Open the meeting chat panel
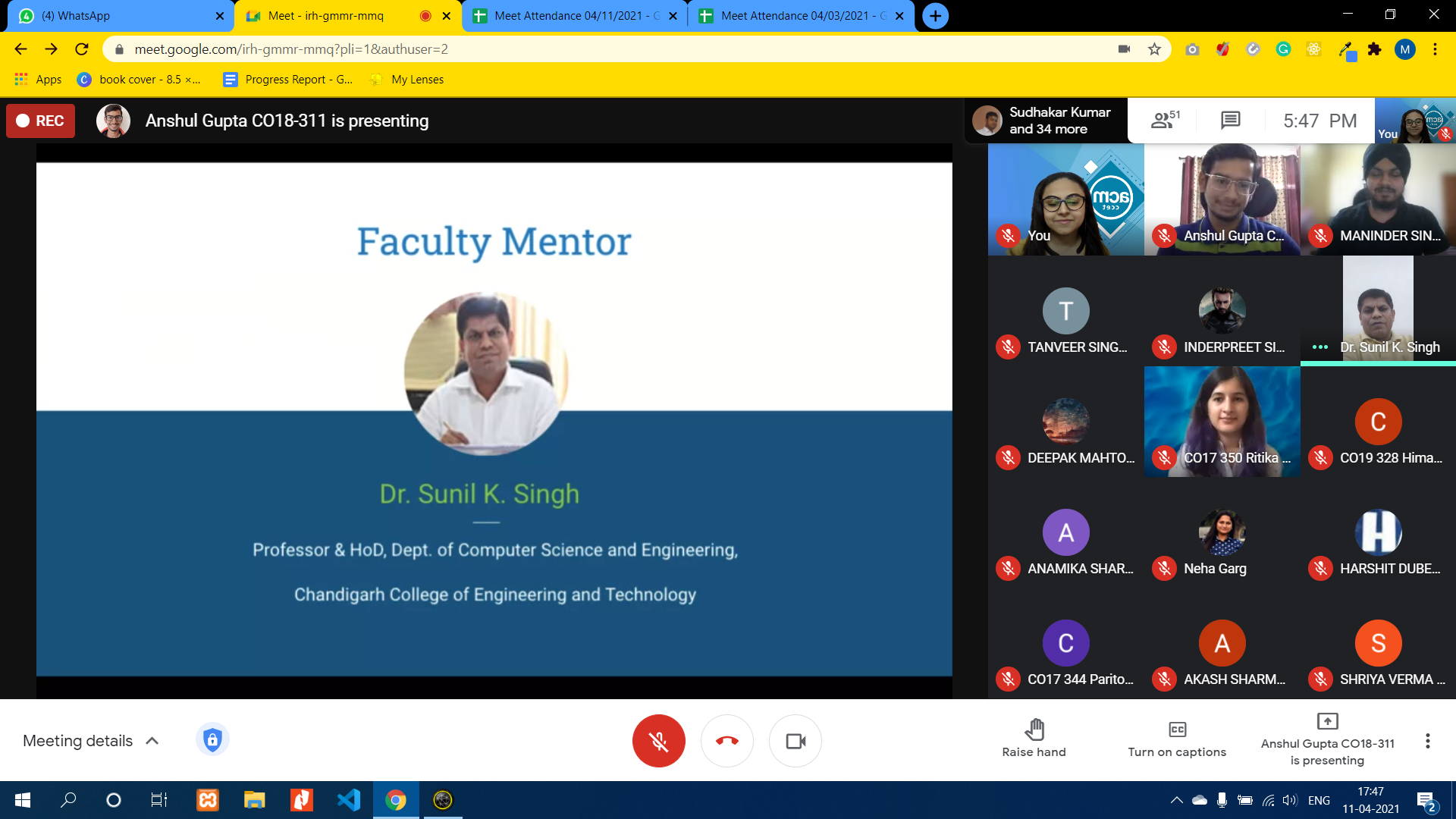Screen dimensions: 1456x819 (x=1230, y=120)
